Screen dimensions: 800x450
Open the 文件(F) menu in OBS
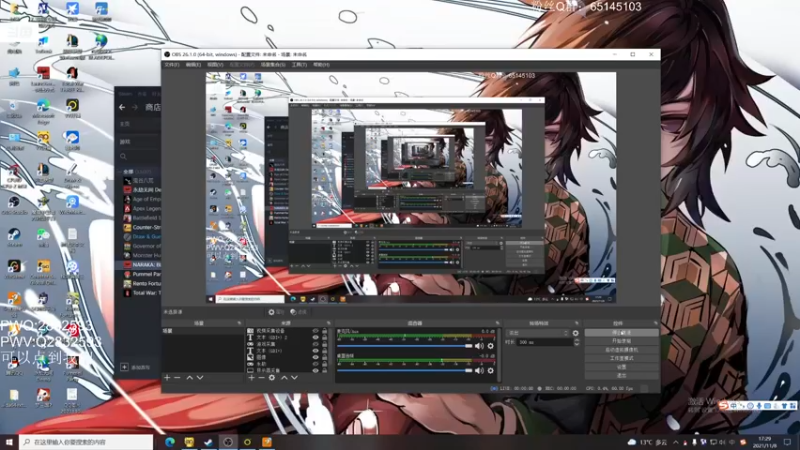point(171,65)
